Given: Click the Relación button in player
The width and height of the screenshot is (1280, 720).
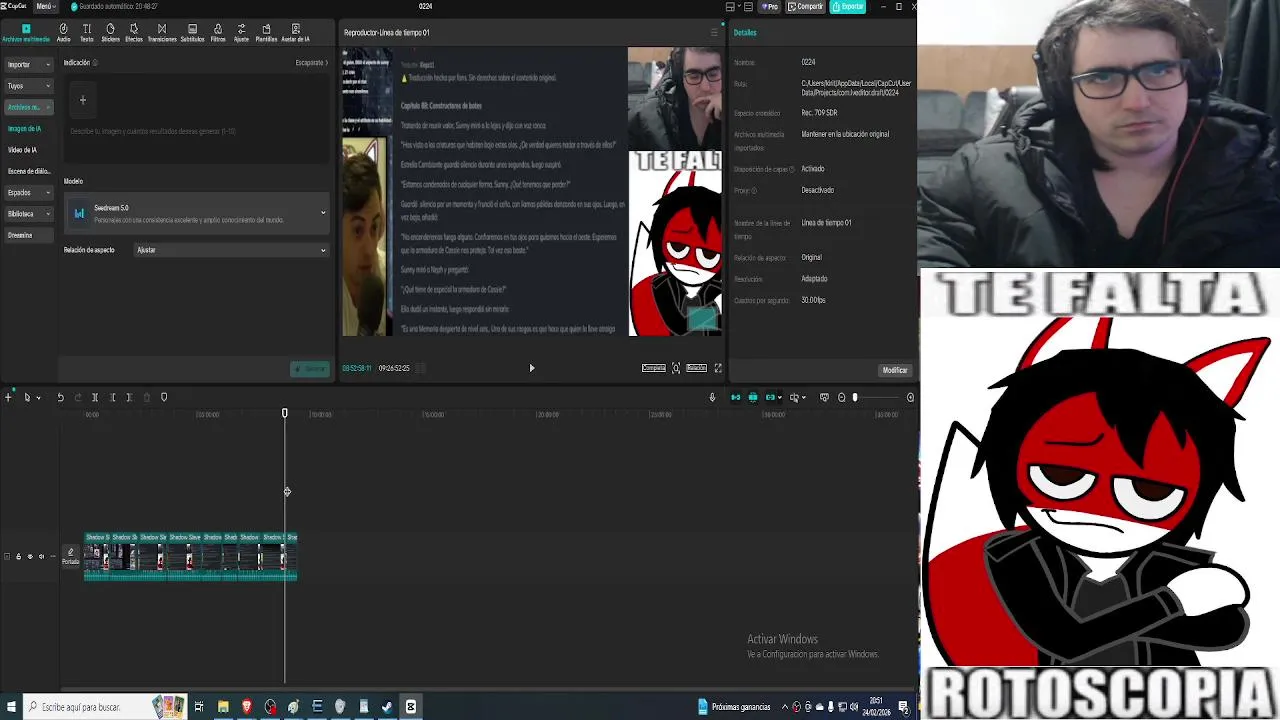Looking at the screenshot, I should coord(697,368).
